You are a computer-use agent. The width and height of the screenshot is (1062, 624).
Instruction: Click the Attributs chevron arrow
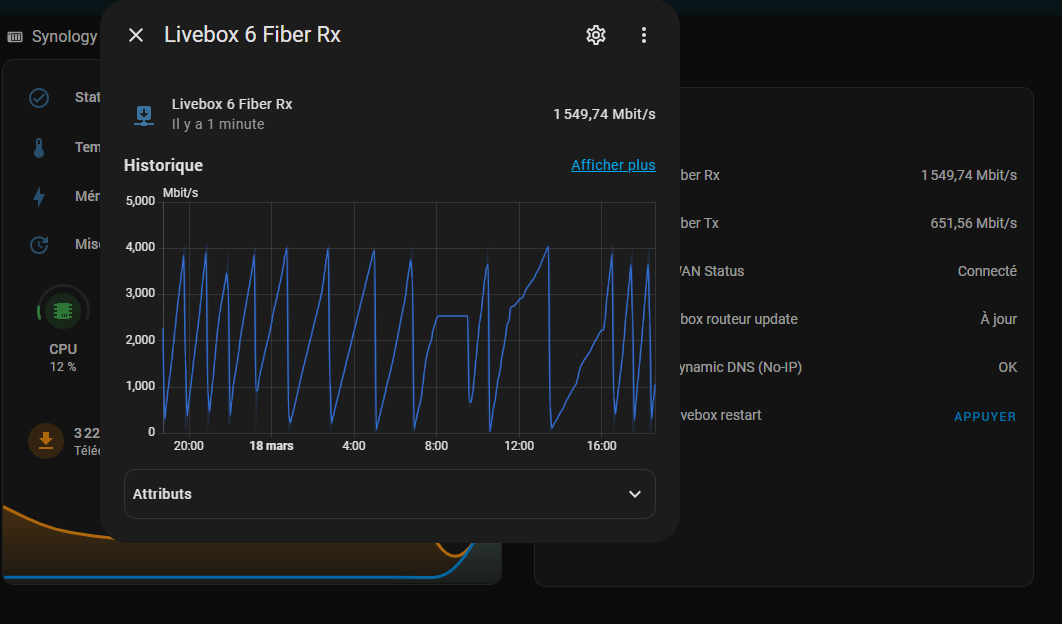coord(635,494)
